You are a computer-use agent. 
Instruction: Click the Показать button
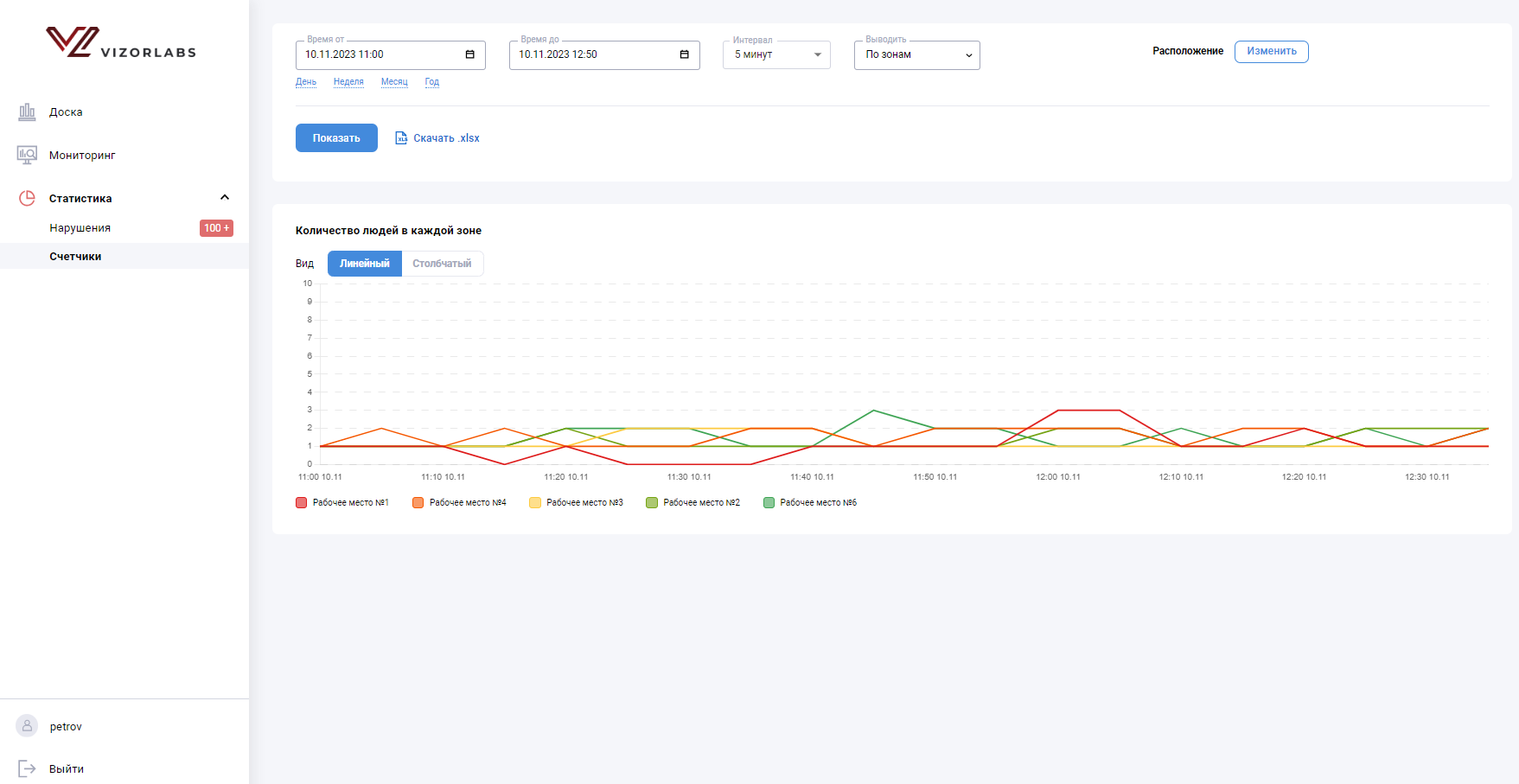coord(336,138)
